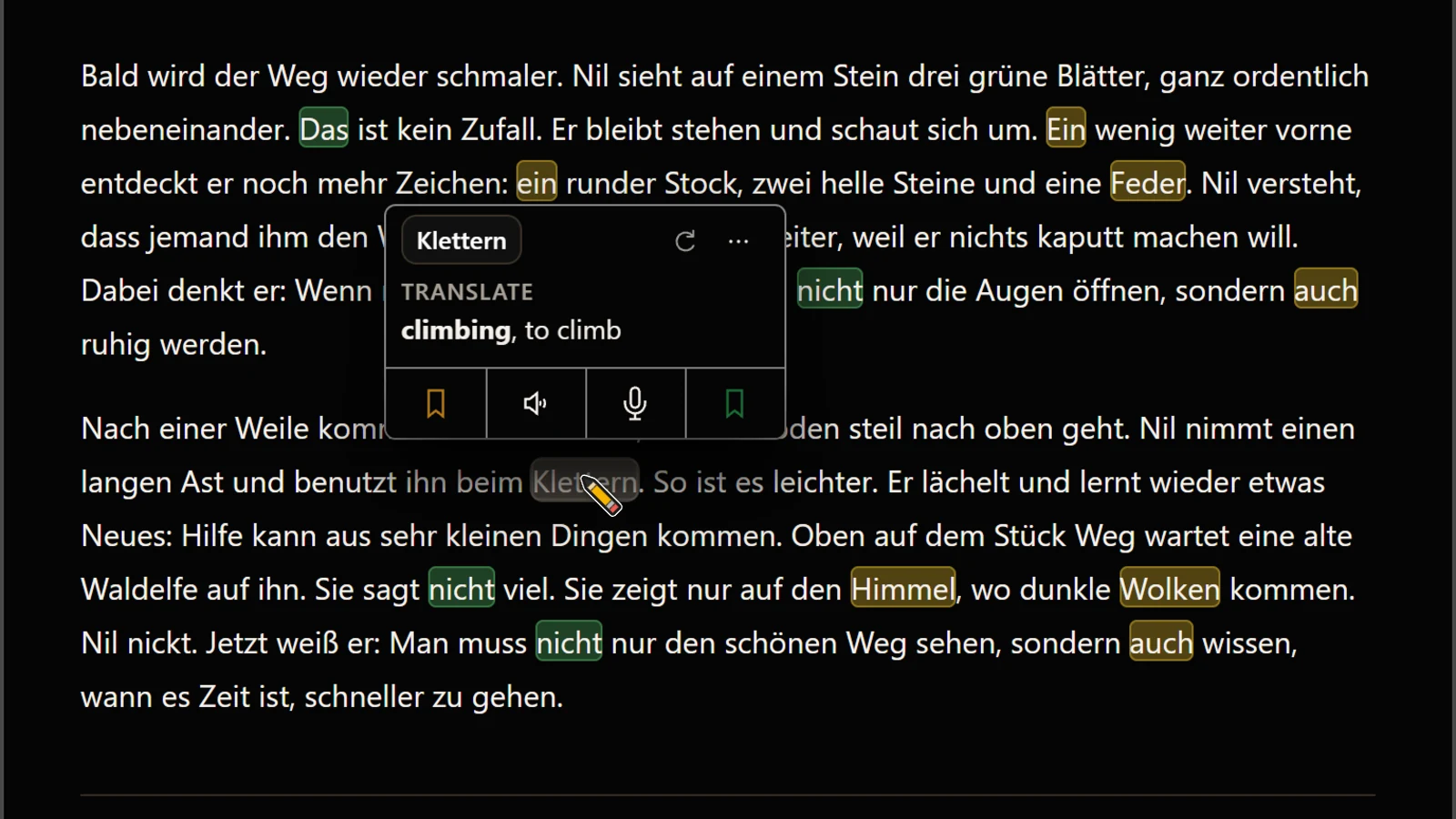Click the word 'Waldelfe' in the text
Screen dimensions: 1456x819
139,589
